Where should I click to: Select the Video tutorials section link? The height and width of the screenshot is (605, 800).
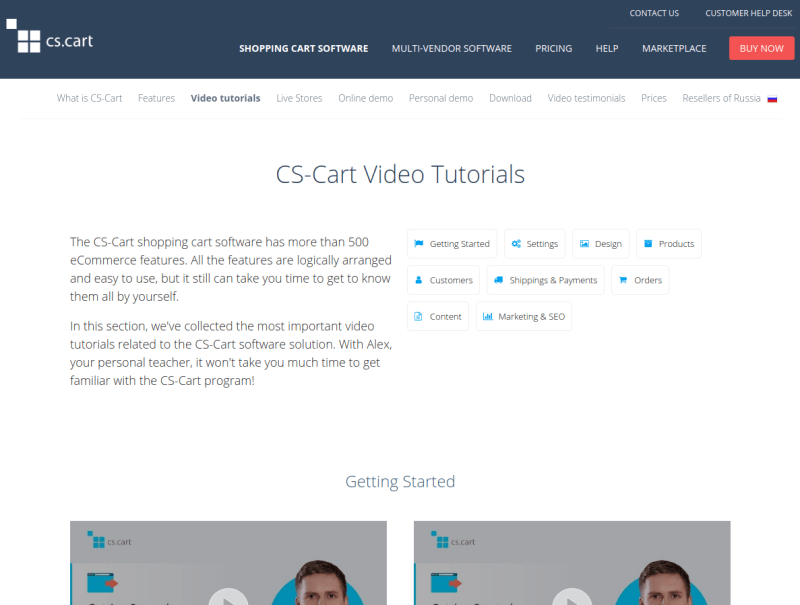(225, 98)
